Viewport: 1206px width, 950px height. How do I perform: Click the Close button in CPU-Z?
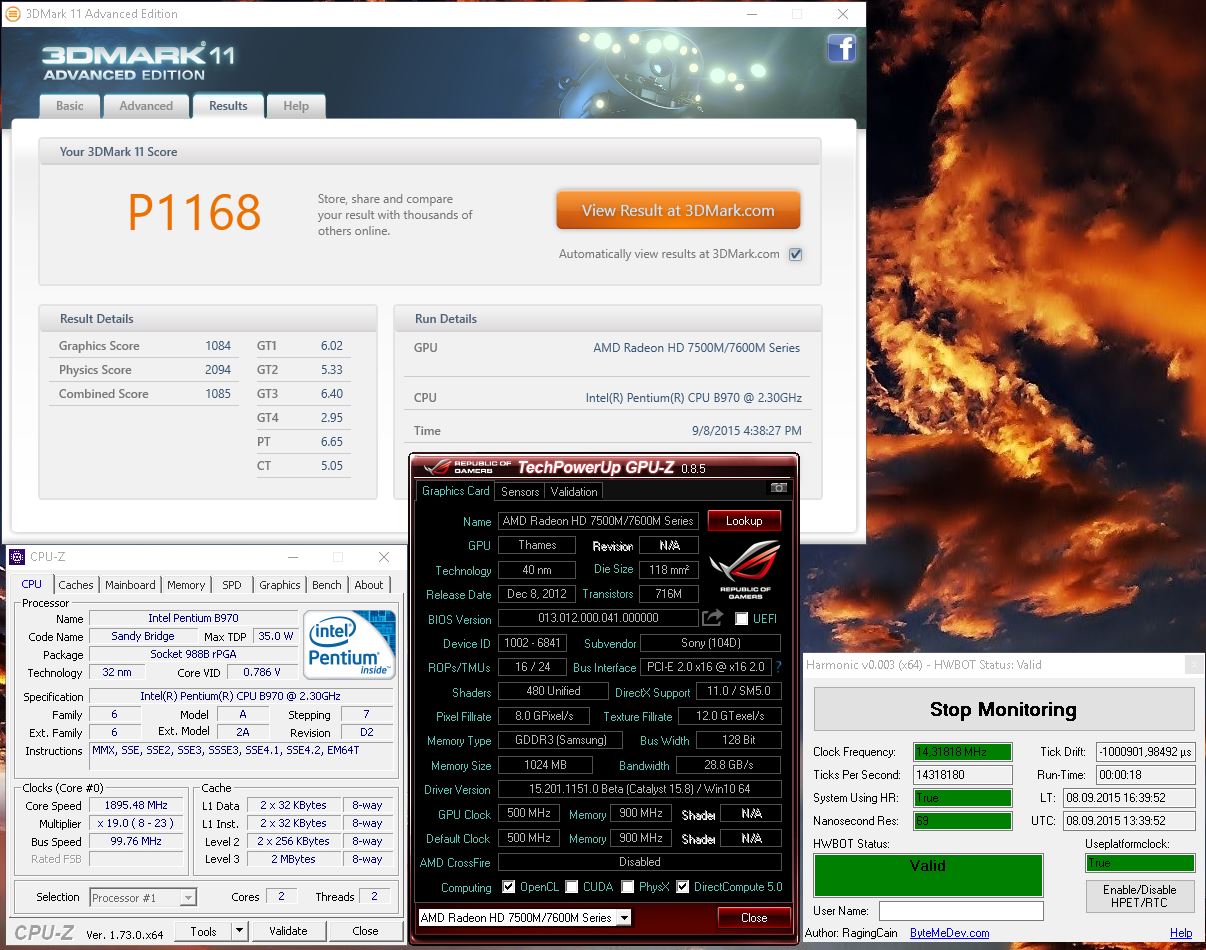click(x=365, y=931)
